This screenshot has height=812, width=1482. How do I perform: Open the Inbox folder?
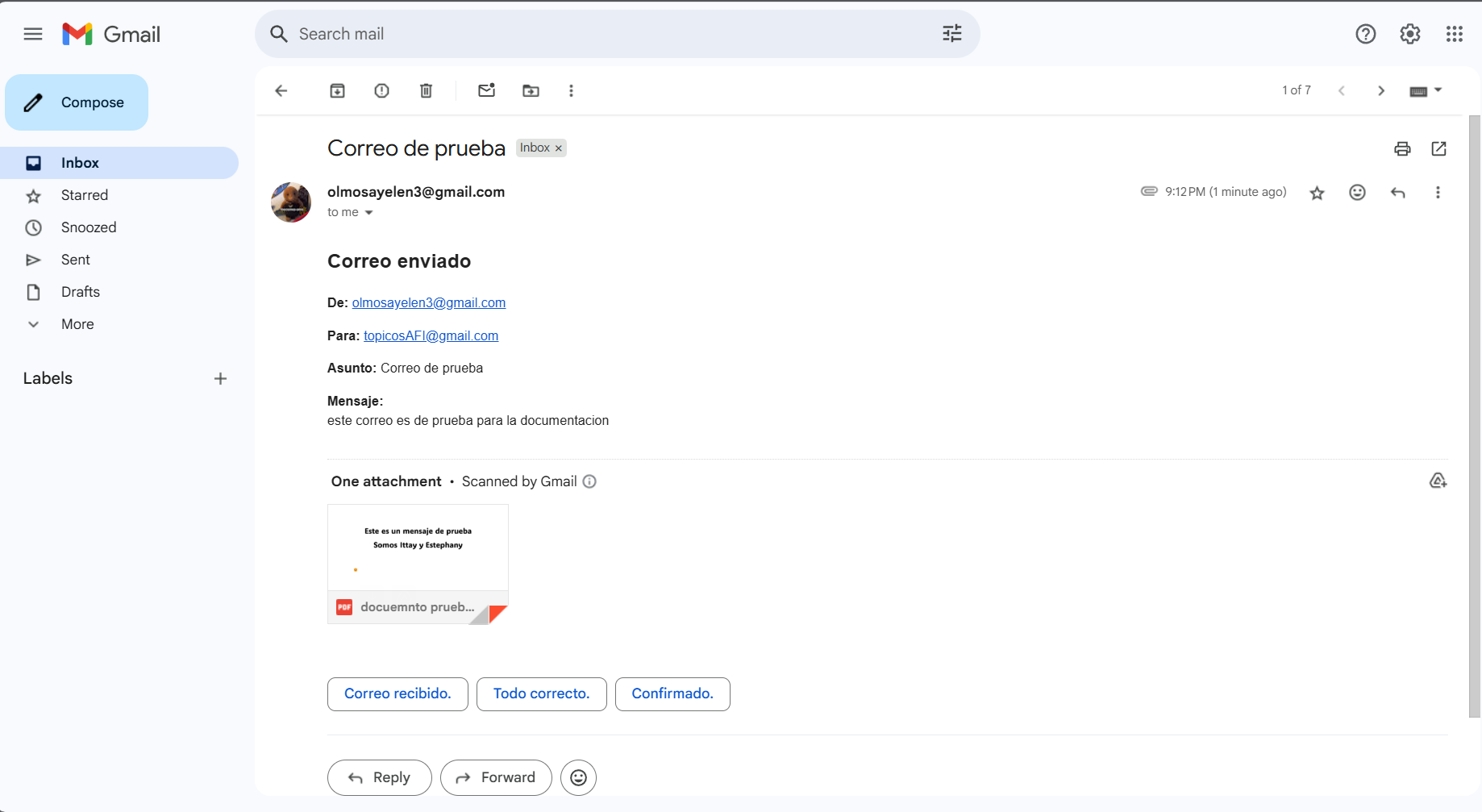pos(119,163)
